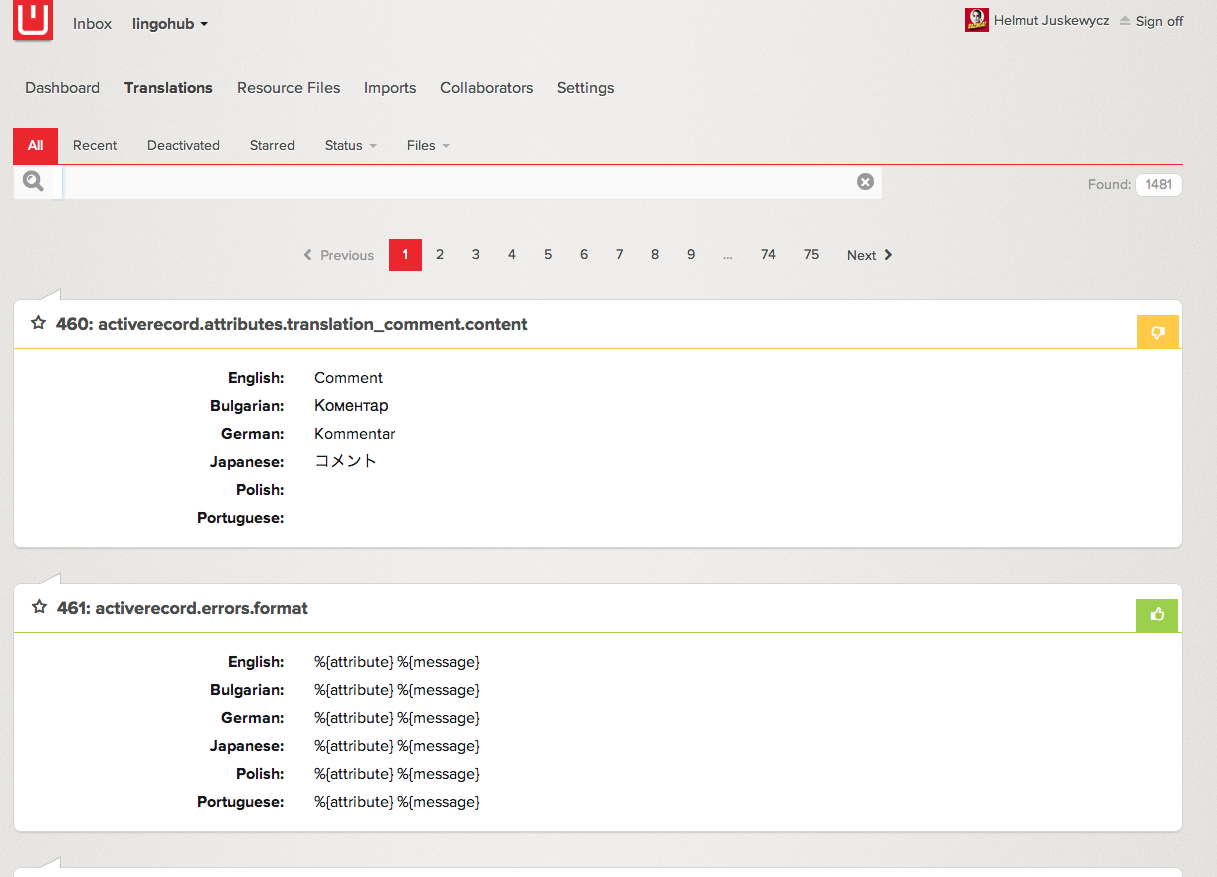Click Helmut Juskewycz avatar picture
The image size is (1217, 877).
tap(977, 20)
